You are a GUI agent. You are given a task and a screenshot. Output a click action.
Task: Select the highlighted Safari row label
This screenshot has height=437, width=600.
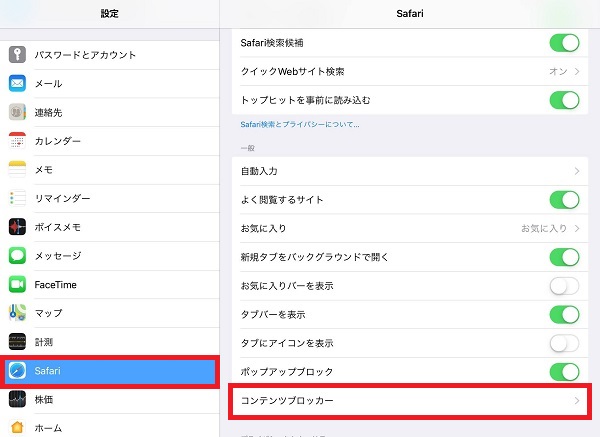47,371
